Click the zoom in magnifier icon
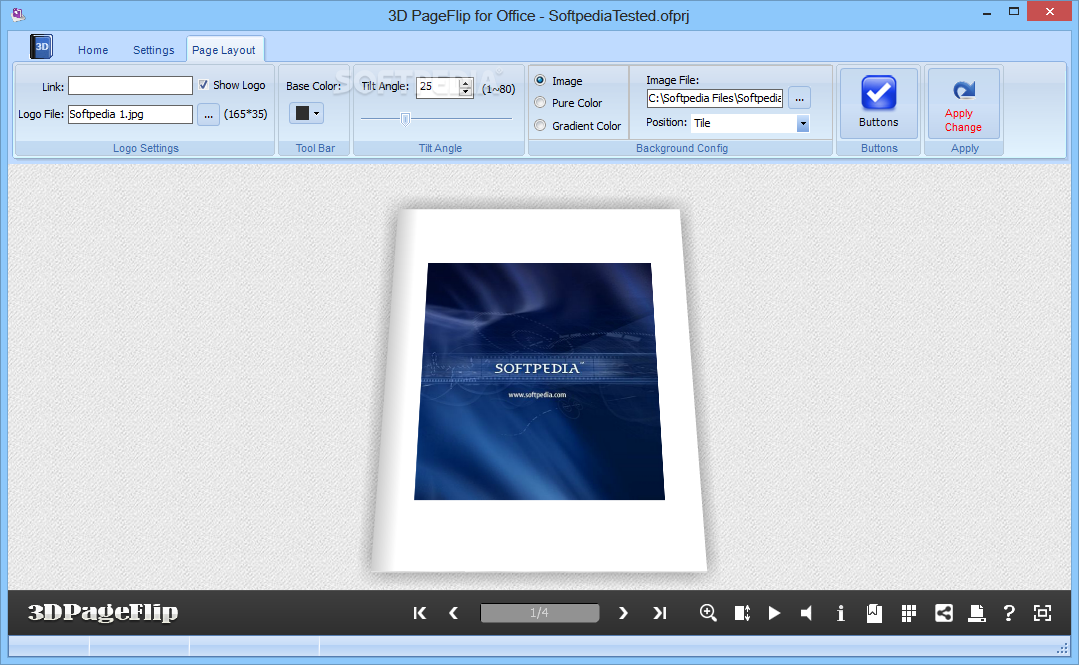 point(708,613)
